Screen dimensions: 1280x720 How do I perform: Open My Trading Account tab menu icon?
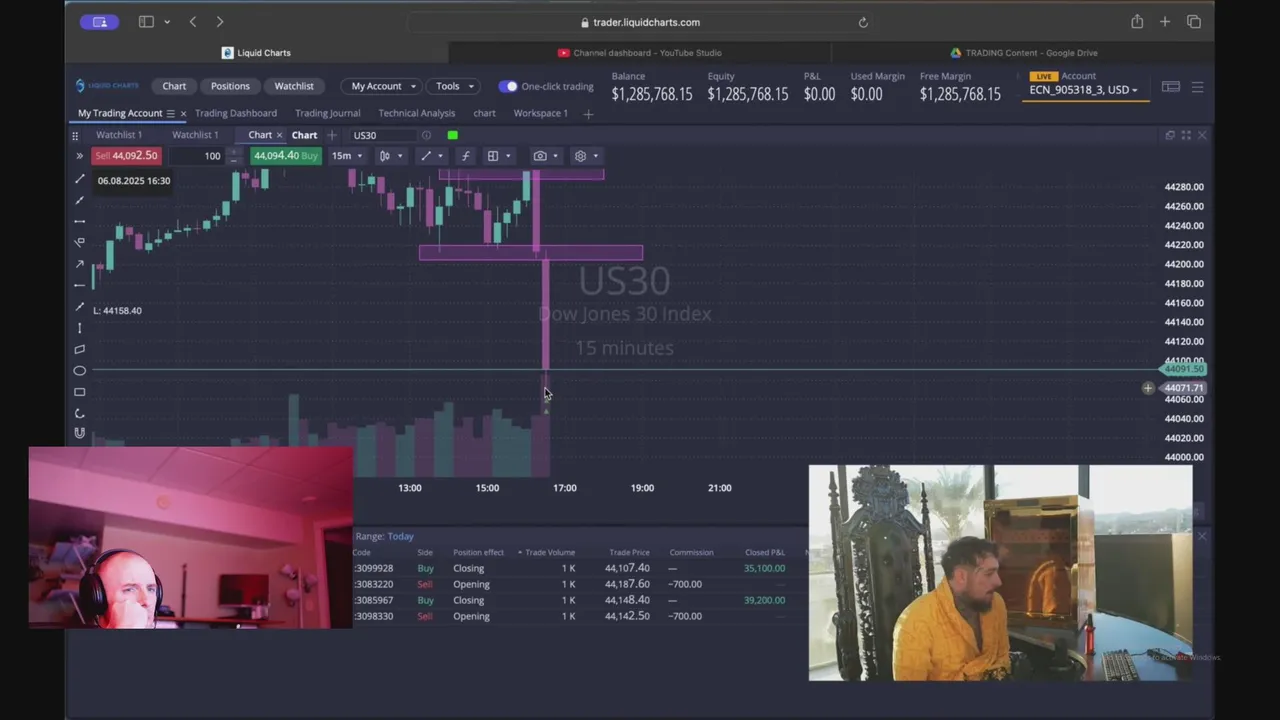point(170,113)
